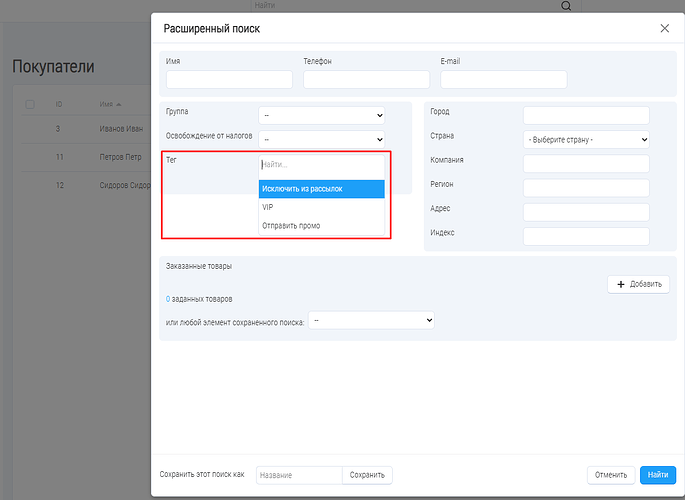Expand the saved search element dropdown
The height and width of the screenshot is (500, 685).
pos(371,320)
